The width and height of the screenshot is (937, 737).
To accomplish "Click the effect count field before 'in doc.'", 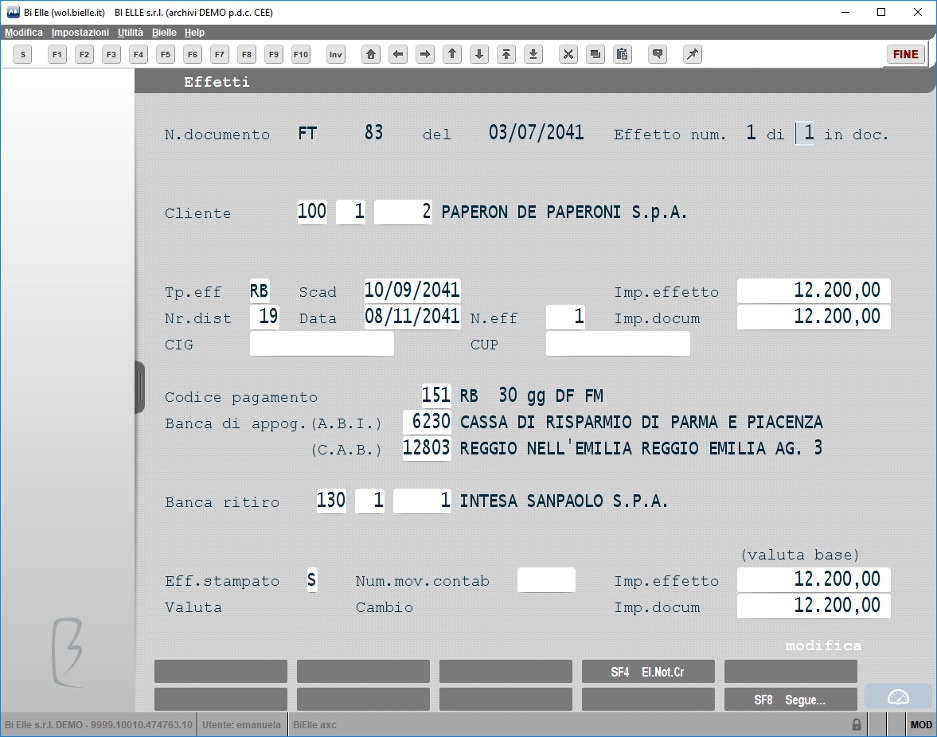I will pyautogui.click(x=805, y=133).
